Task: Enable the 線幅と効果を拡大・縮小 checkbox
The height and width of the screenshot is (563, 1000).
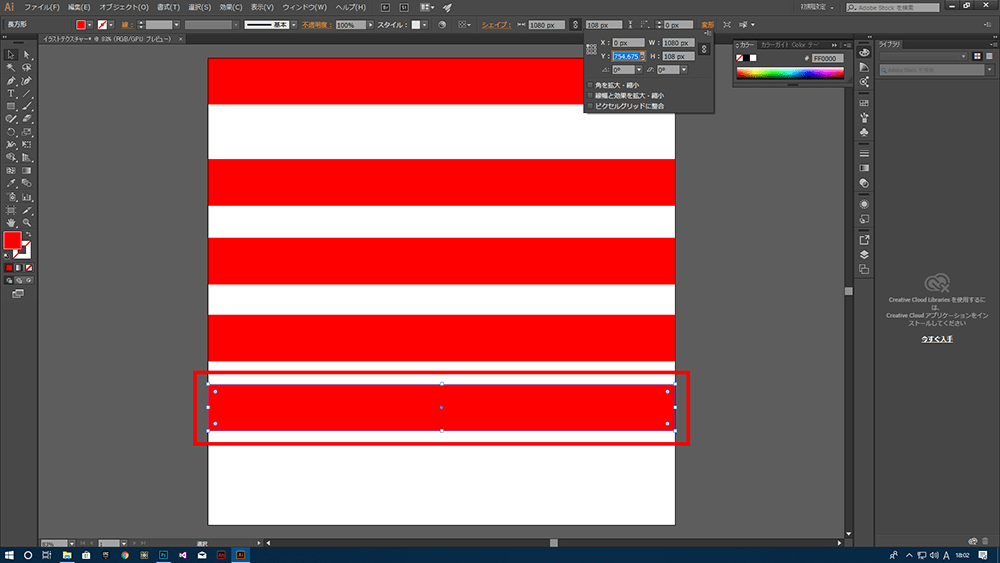Action: (x=590, y=96)
